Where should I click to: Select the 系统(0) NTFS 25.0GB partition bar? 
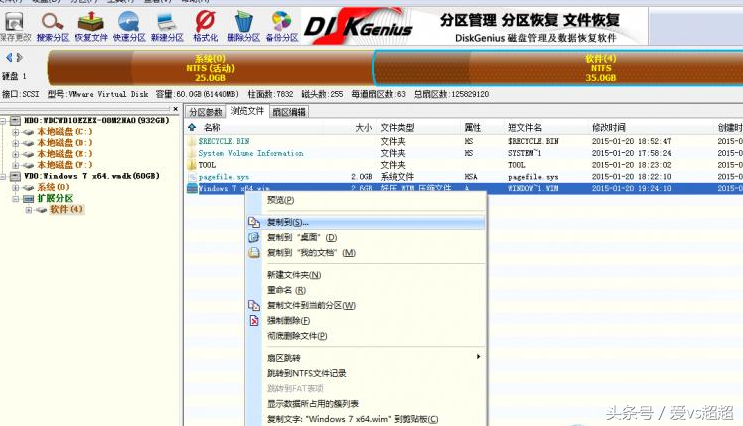[x=210, y=68]
